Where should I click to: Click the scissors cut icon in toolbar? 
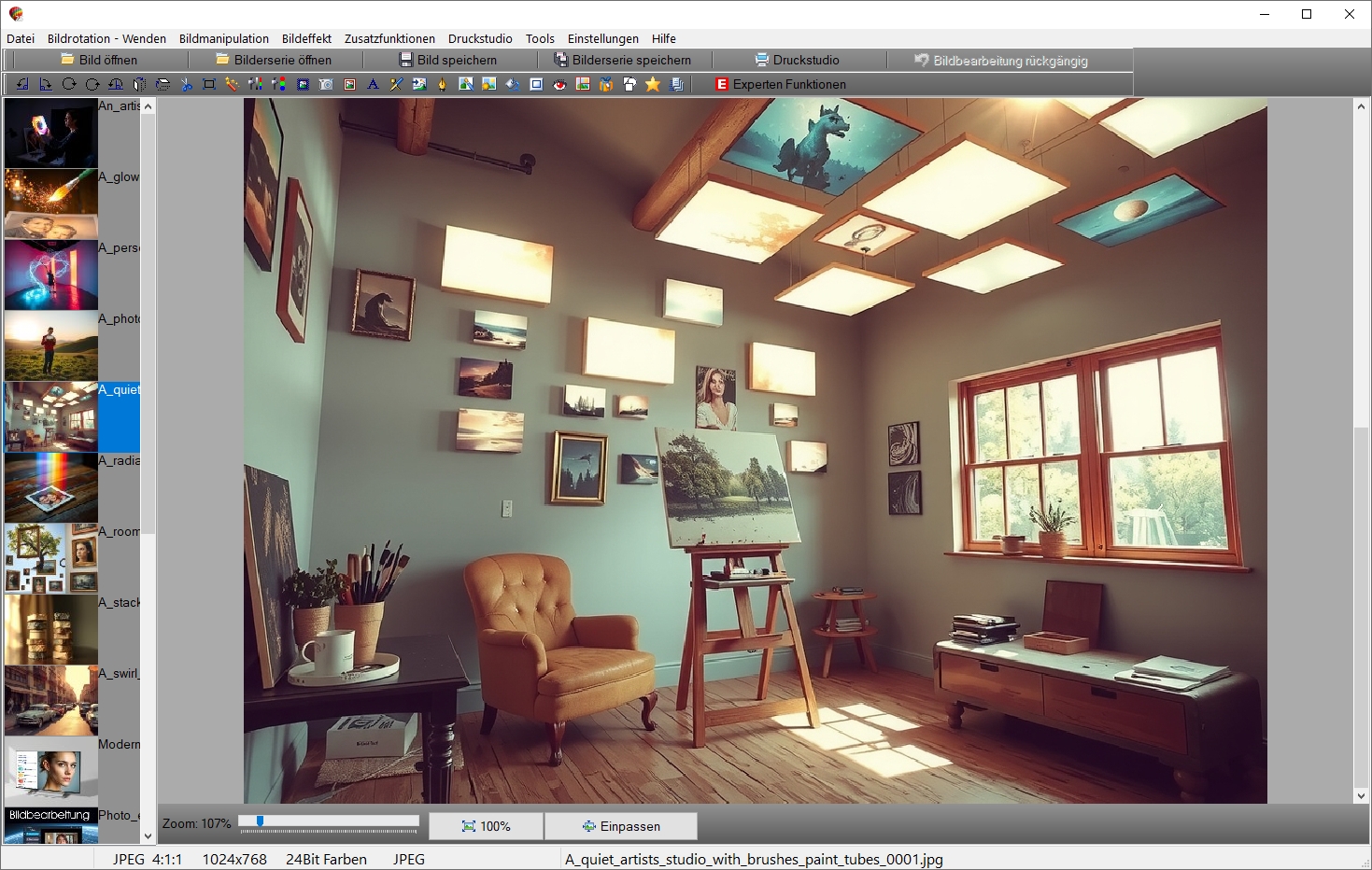(186, 84)
